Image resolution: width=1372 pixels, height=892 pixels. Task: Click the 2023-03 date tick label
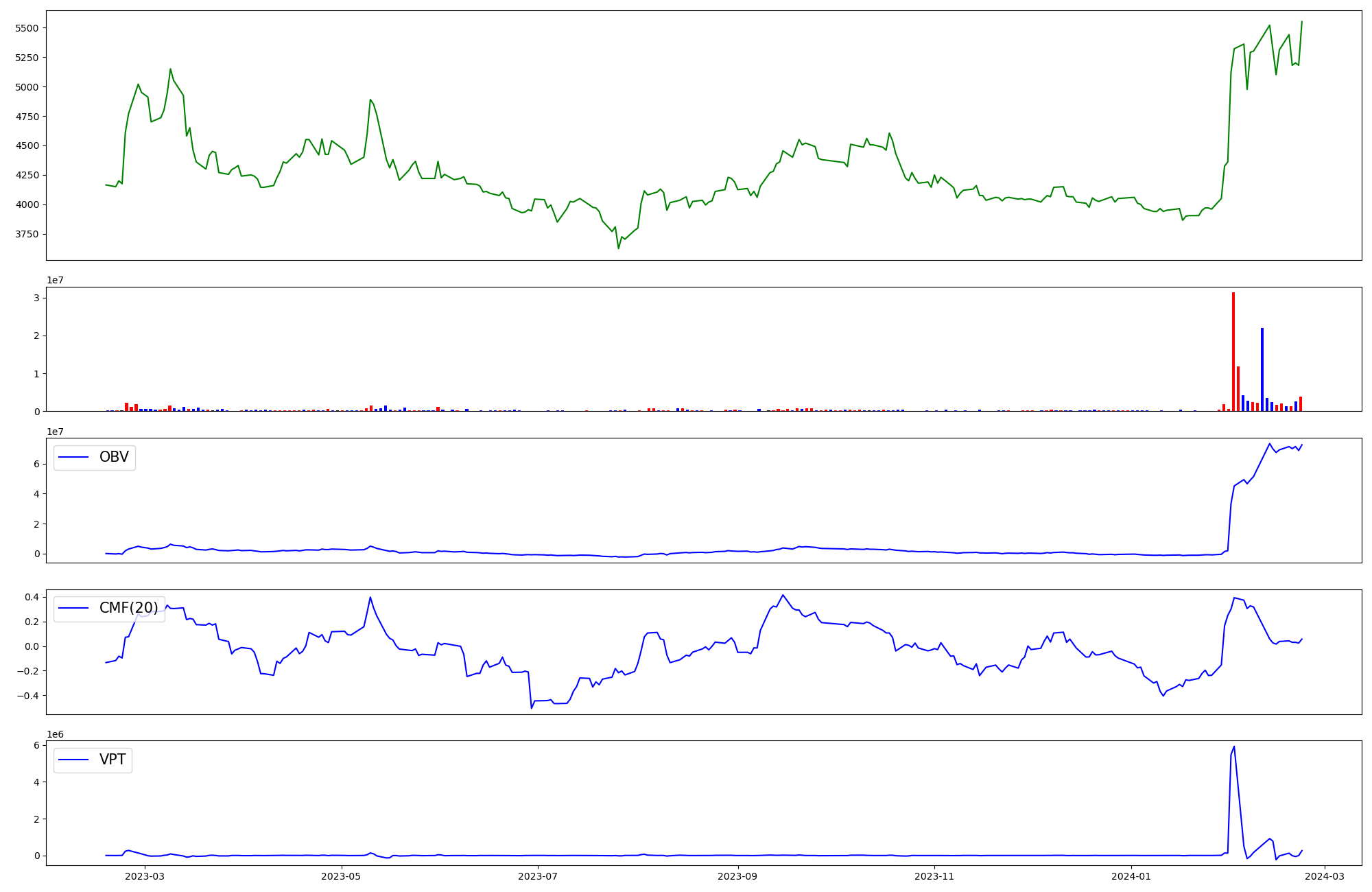click(145, 876)
